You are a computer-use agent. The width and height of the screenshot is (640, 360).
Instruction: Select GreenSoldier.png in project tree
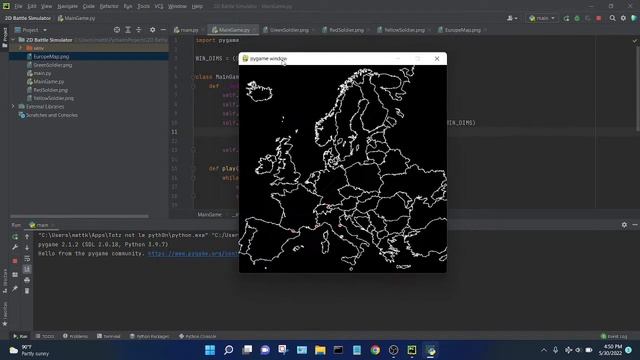coord(52,65)
